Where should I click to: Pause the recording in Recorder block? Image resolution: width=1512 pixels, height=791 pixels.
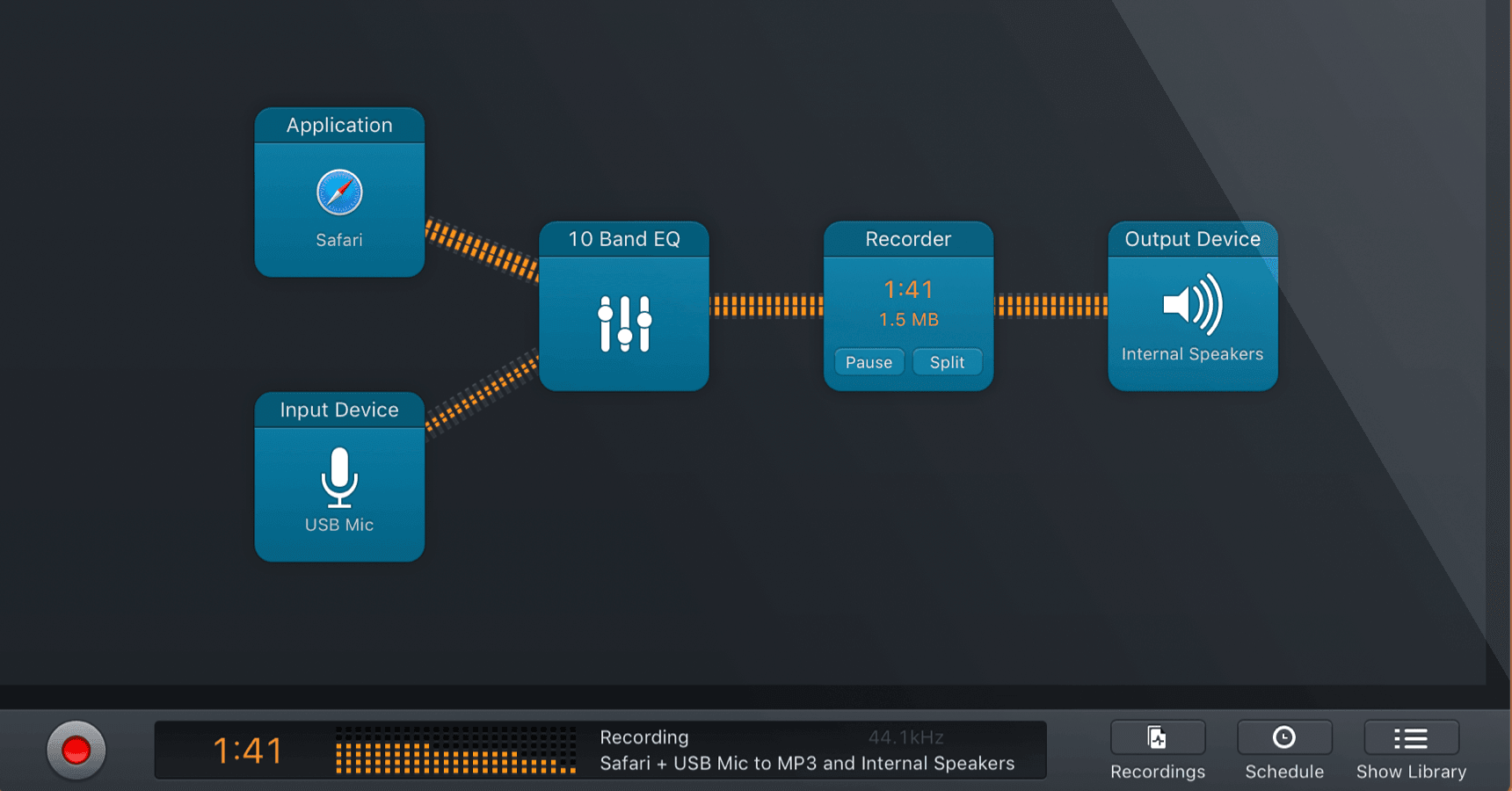pos(869,362)
